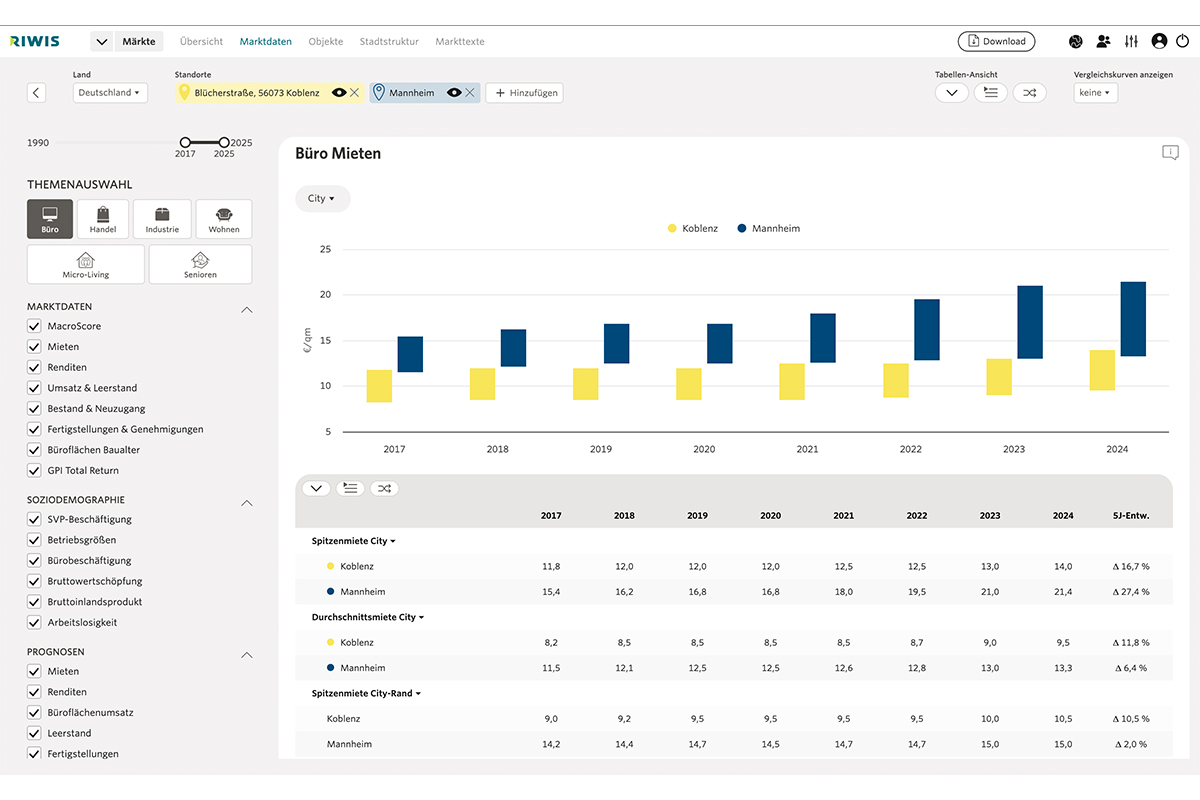Select the Wohnen theme icon
1200x800 pixels.
pos(224,219)
